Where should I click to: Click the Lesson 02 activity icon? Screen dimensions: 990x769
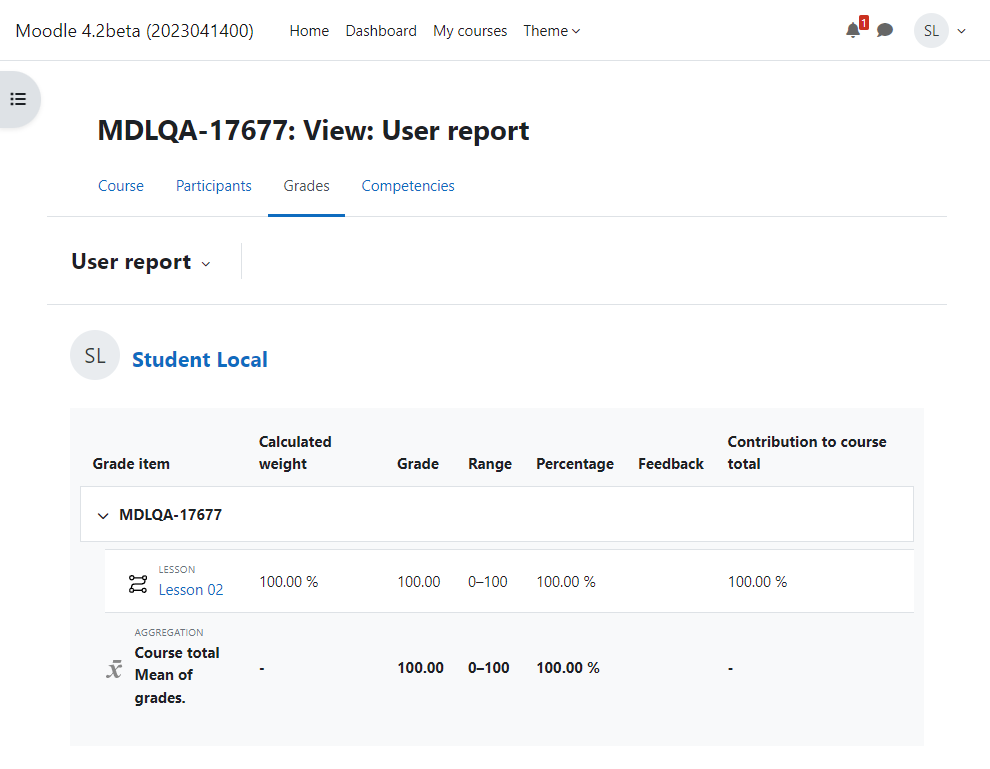coord(138,583)
